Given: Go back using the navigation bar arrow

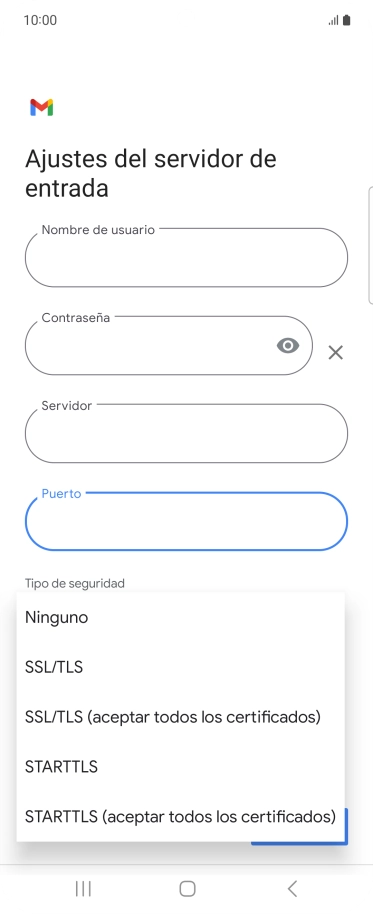Looking at the screenshot, I should (x=293, y=888).
